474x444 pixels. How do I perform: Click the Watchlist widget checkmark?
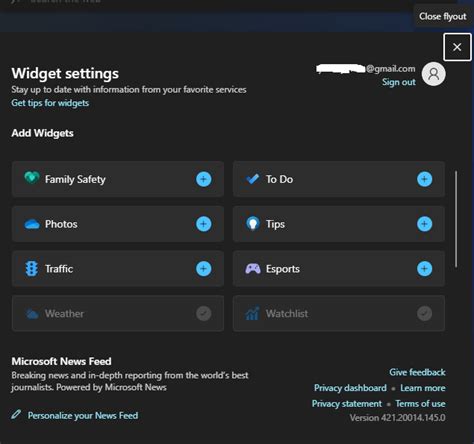424,313
